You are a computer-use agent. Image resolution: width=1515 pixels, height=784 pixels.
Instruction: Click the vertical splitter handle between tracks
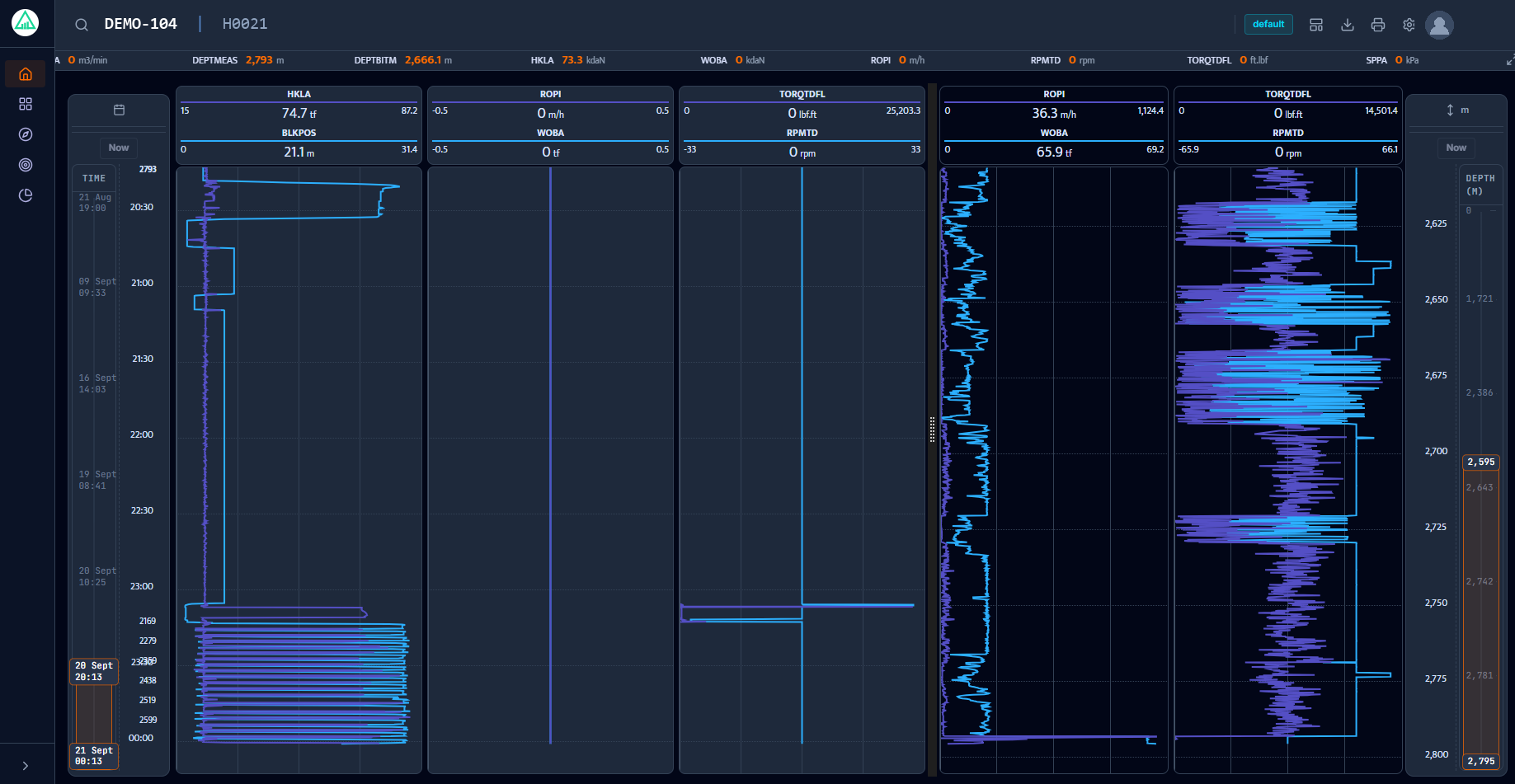[x=932, y=430]
